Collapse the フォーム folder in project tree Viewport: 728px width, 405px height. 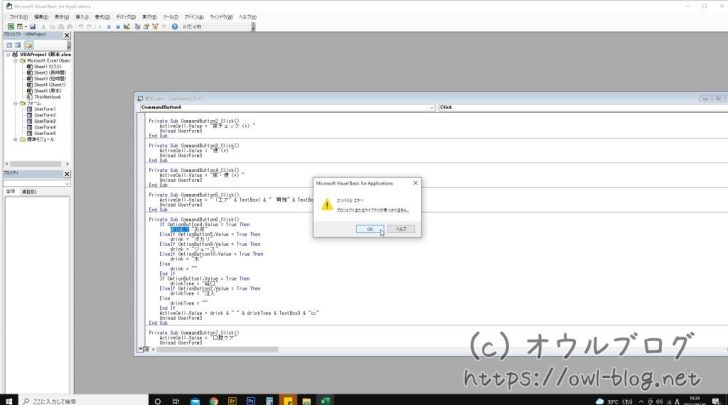point(16,102)
